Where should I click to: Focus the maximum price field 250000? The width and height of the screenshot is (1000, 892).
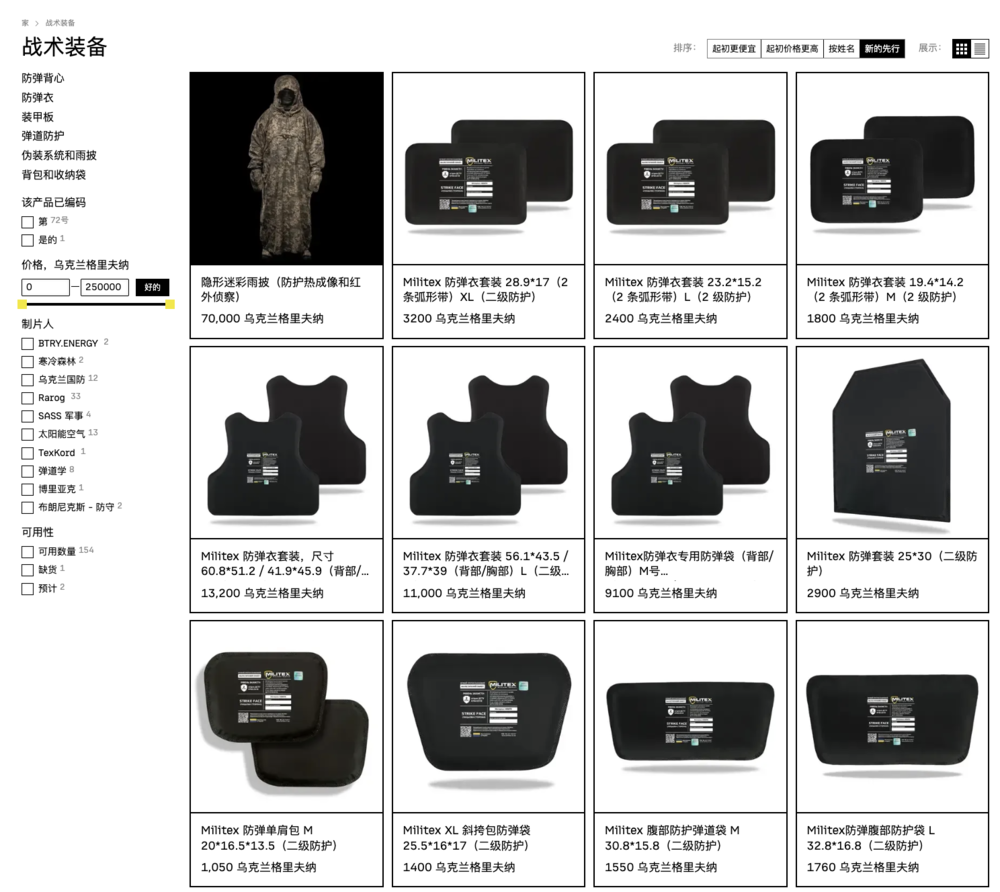[105, 288]
